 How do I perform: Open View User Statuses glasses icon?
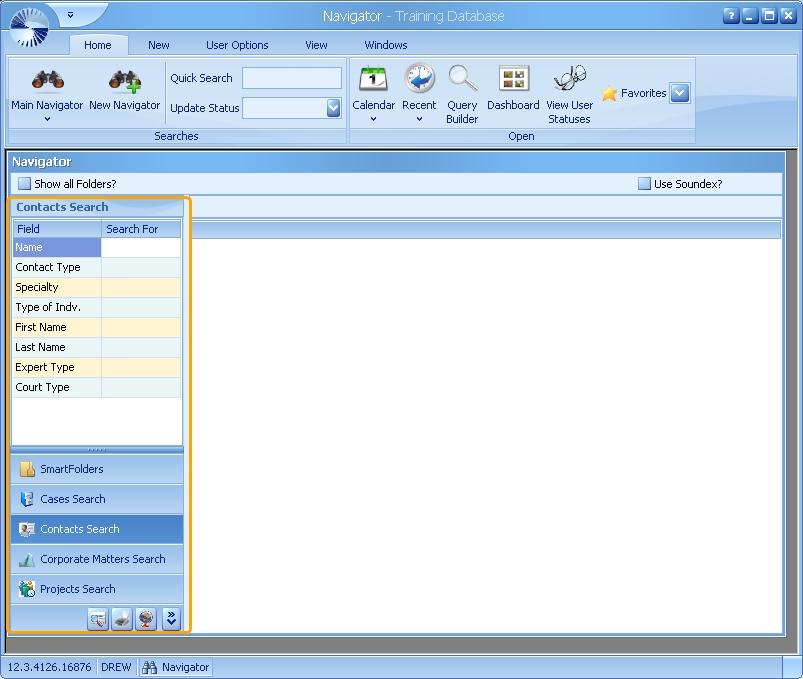point(569,78)
